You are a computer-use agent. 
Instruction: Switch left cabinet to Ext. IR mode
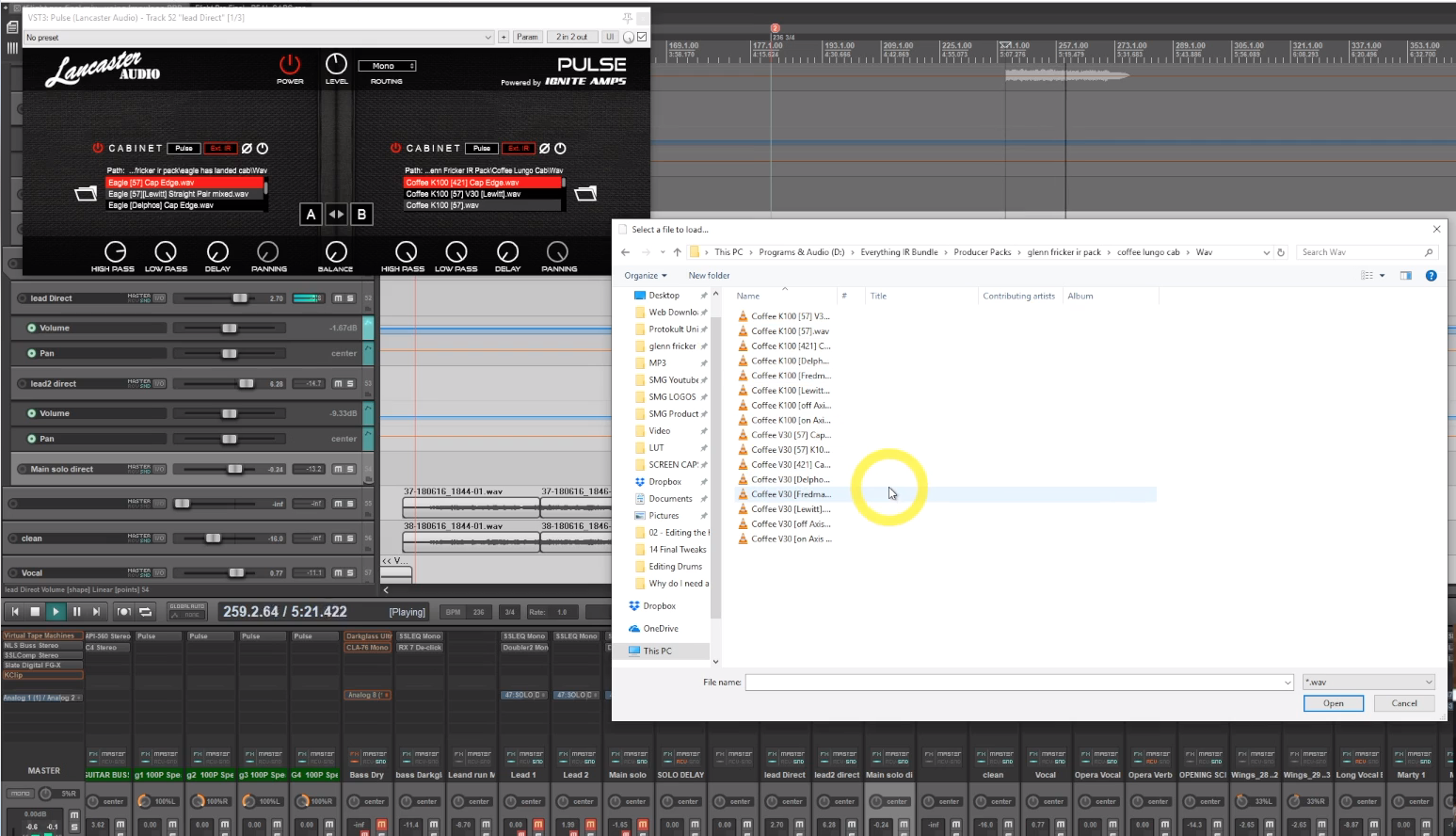[221, 149]
